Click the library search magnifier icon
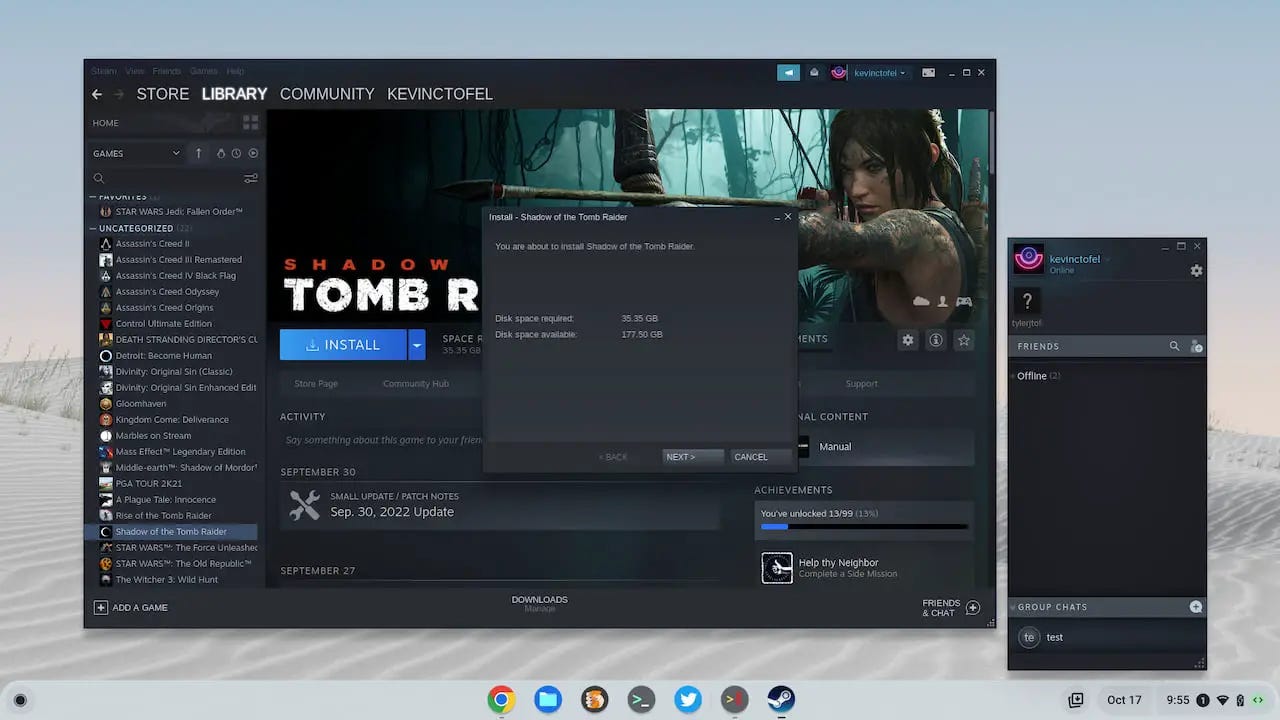 click(99, 178)
